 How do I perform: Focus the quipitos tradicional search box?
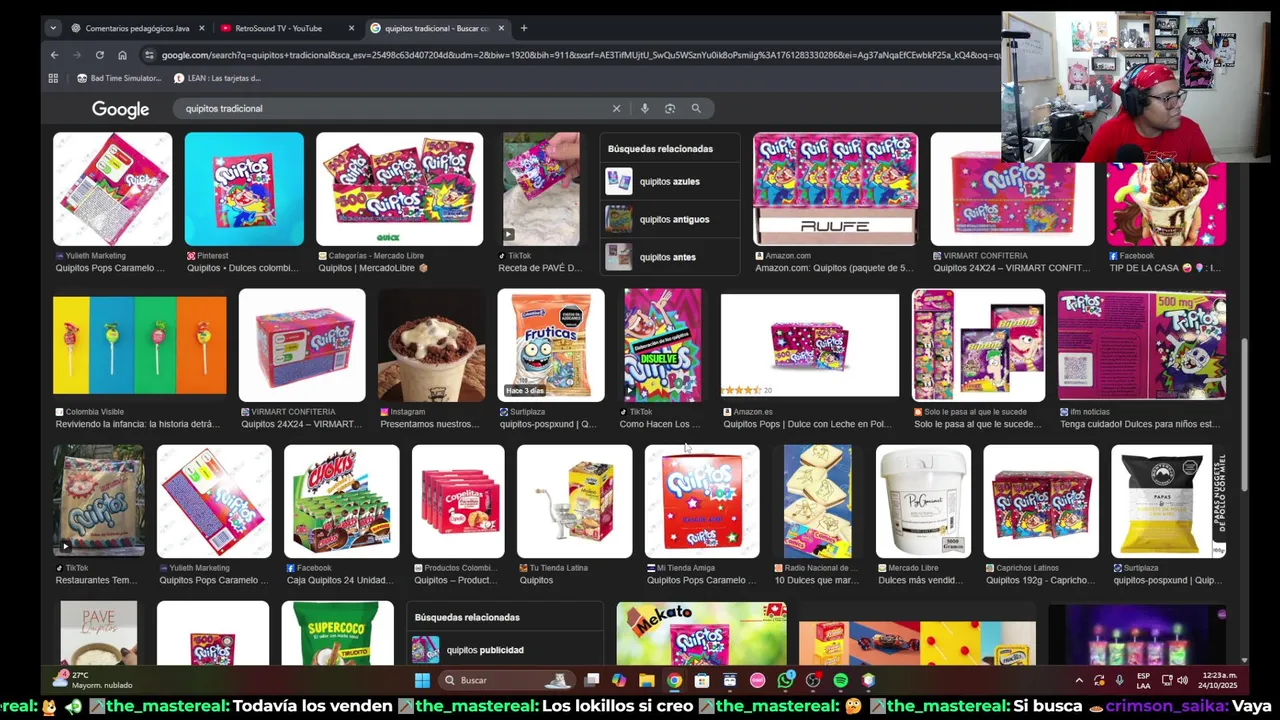tap(395, 108)
